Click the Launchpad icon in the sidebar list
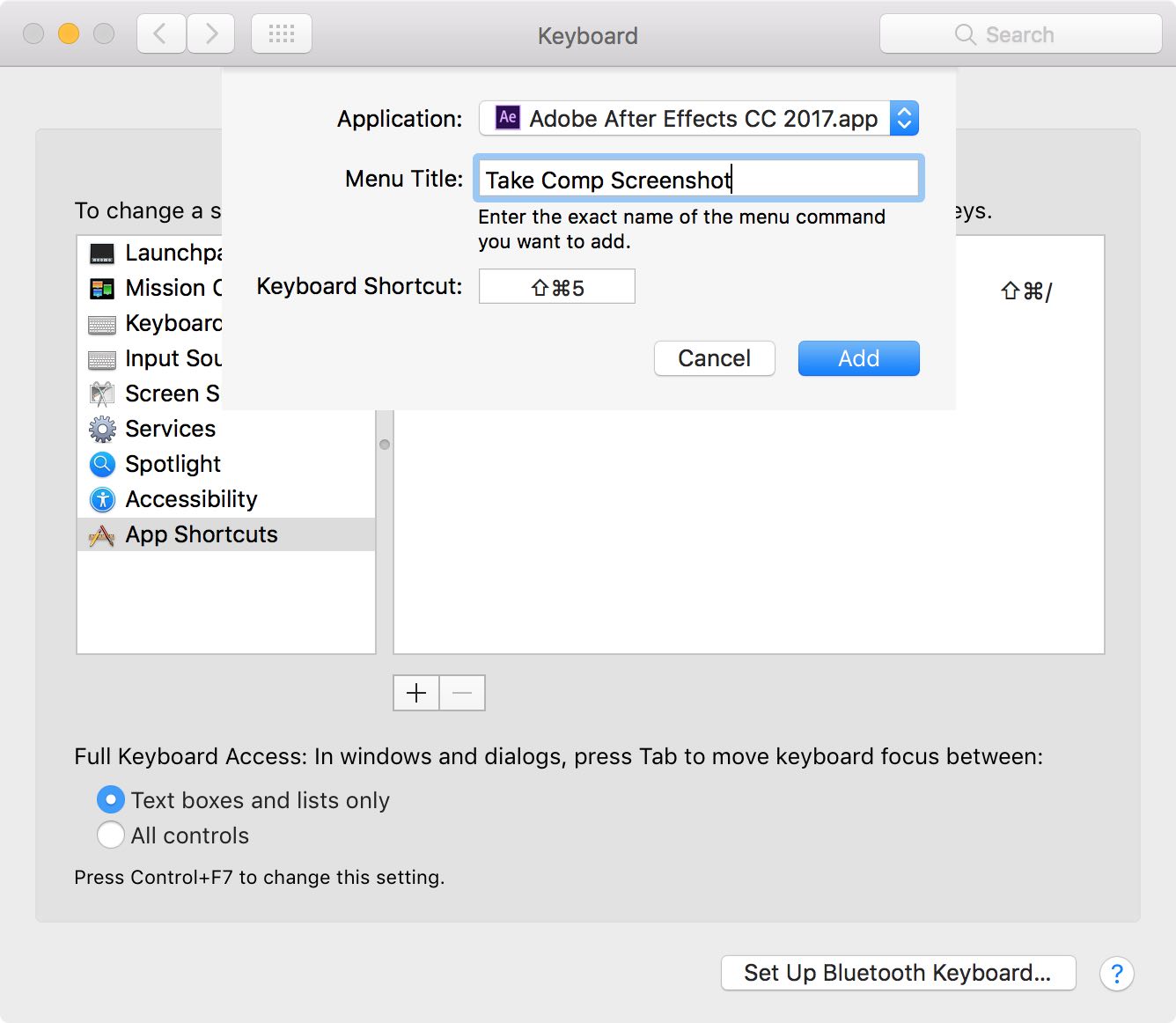1176x1023 pixels. (x=102, y=254)
